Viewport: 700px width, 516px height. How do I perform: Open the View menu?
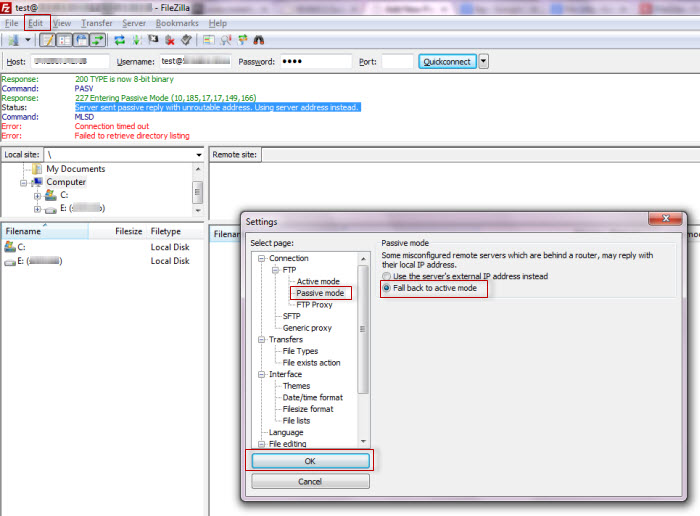point(62,23)
